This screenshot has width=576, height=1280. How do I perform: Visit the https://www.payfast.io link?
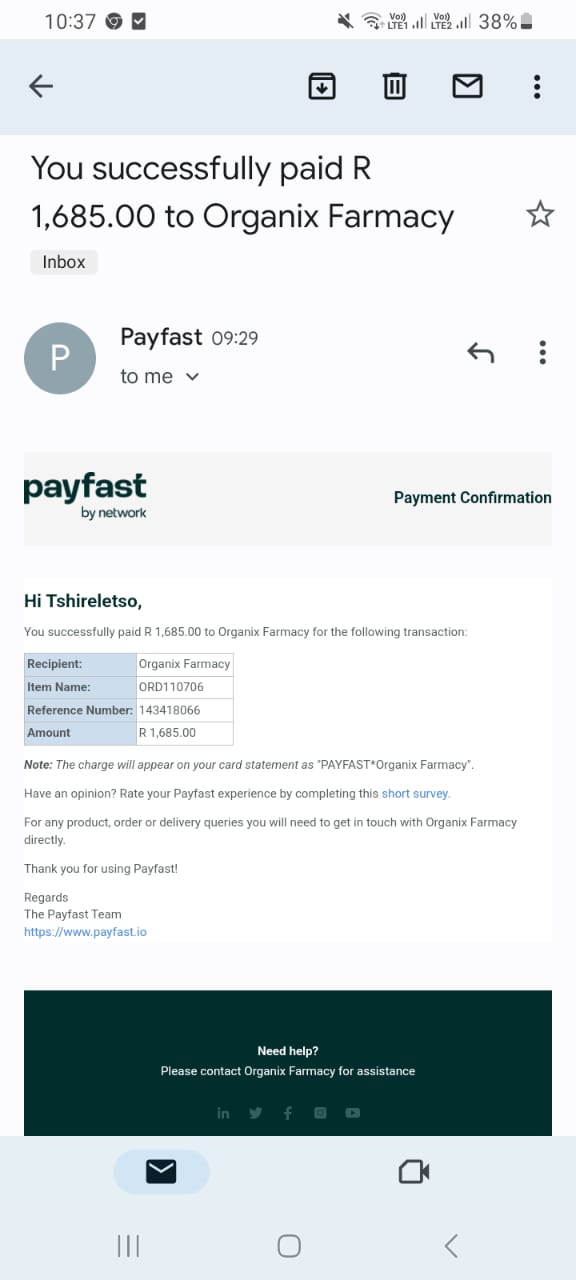85,931
